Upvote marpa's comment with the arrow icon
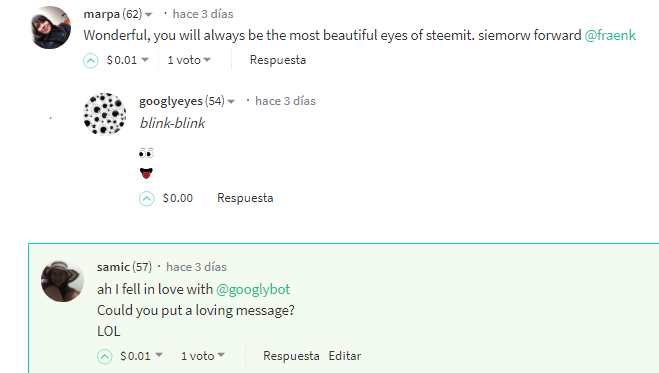Image resolution: width=659 pixels, height=373 pixels. point(90,61)
